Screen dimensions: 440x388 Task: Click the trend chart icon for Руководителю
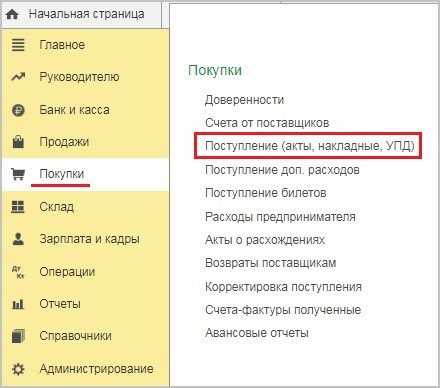tap(18, 77)
